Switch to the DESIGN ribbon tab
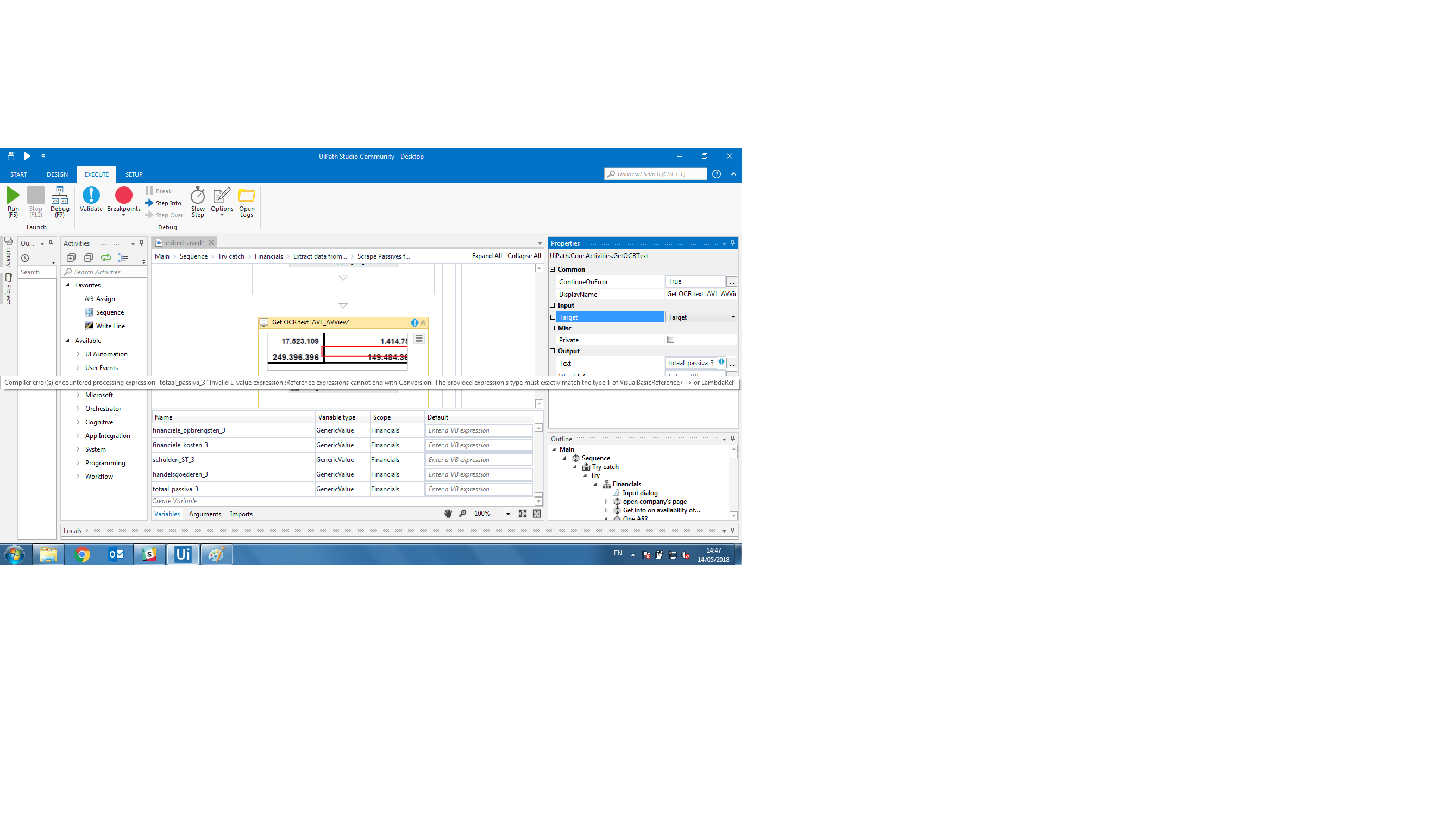 [57, 175]
